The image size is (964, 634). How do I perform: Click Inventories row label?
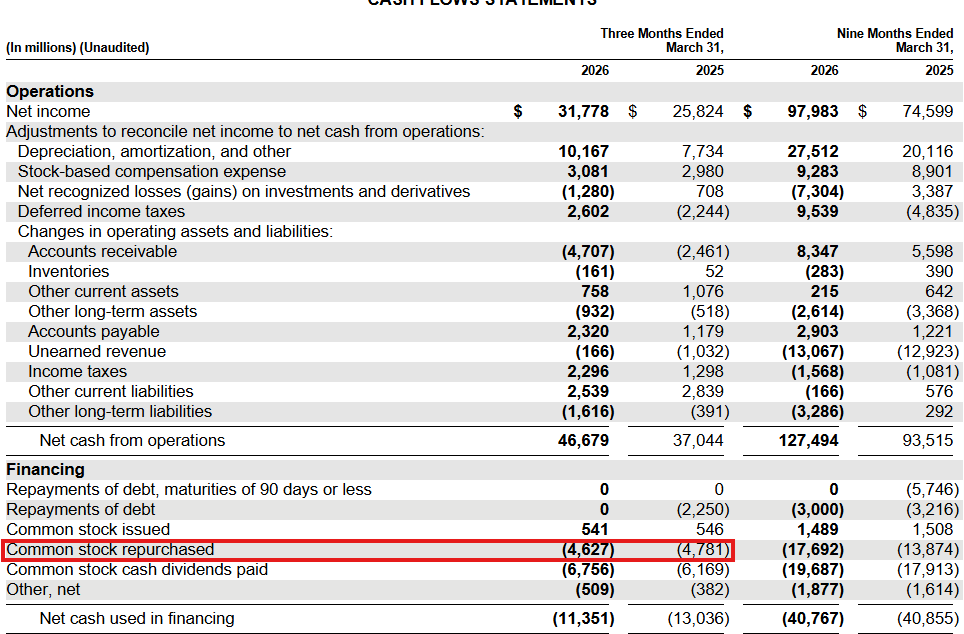pyautogui.click(x=69, y=271)
